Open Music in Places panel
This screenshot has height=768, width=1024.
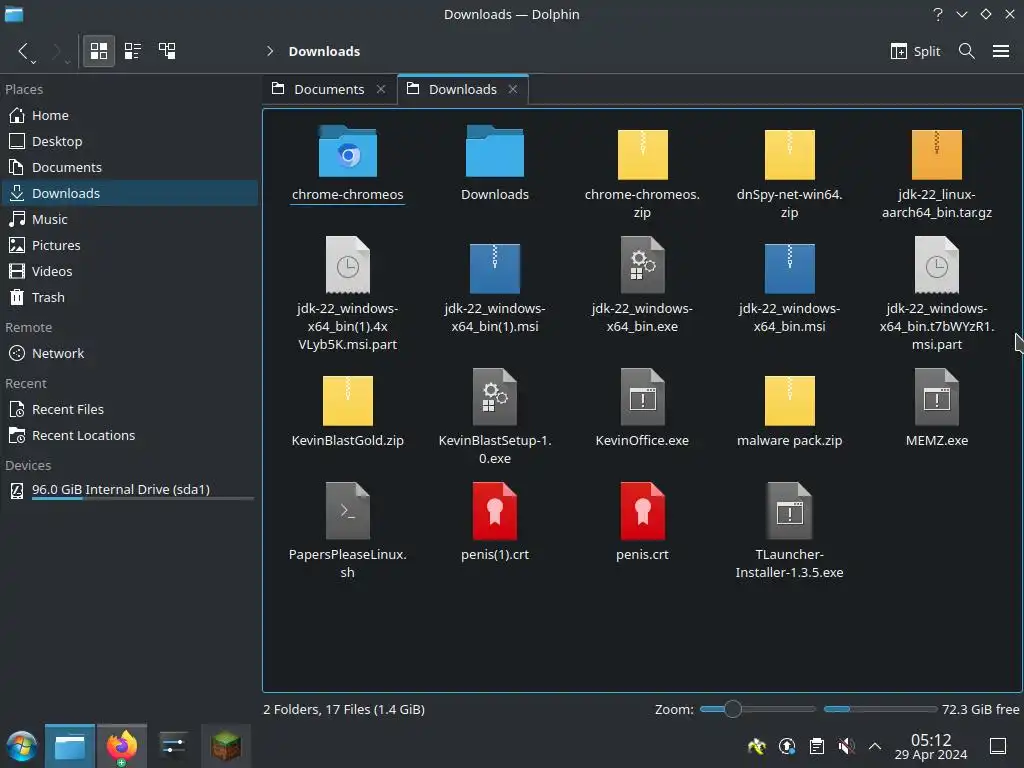tap(129, 219)
